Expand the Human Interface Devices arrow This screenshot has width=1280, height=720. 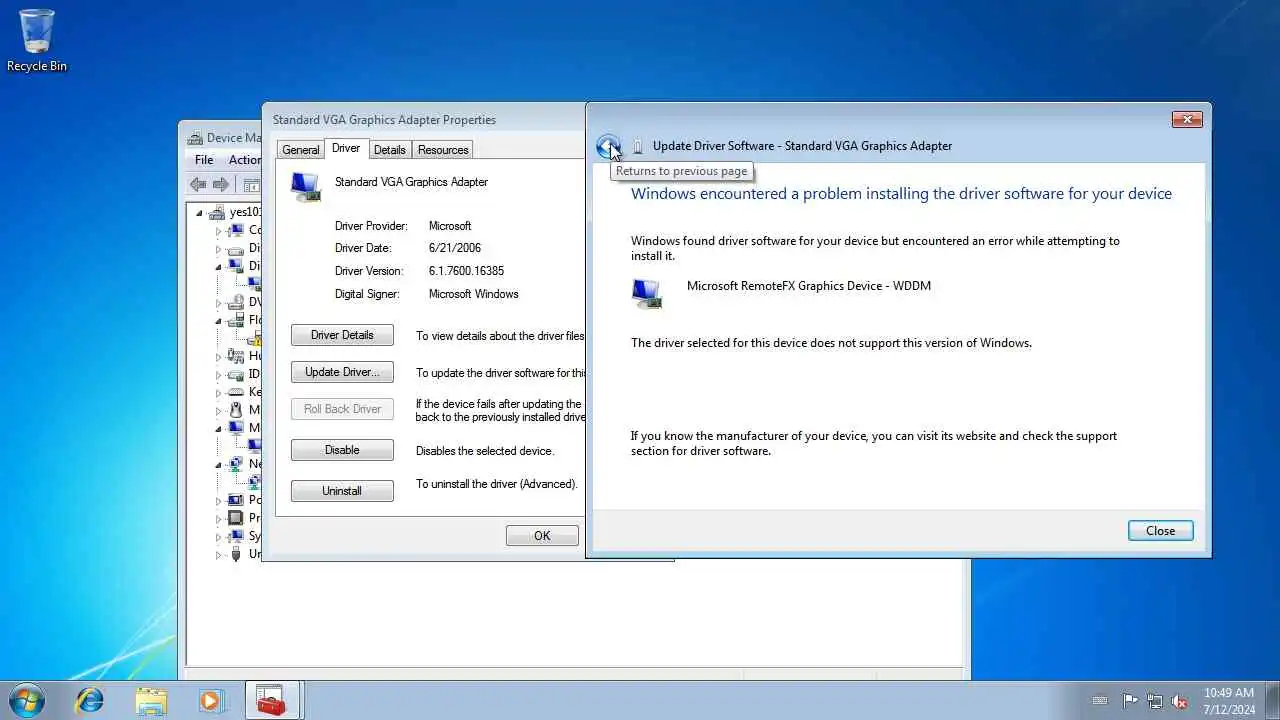[x=218, y=357]
